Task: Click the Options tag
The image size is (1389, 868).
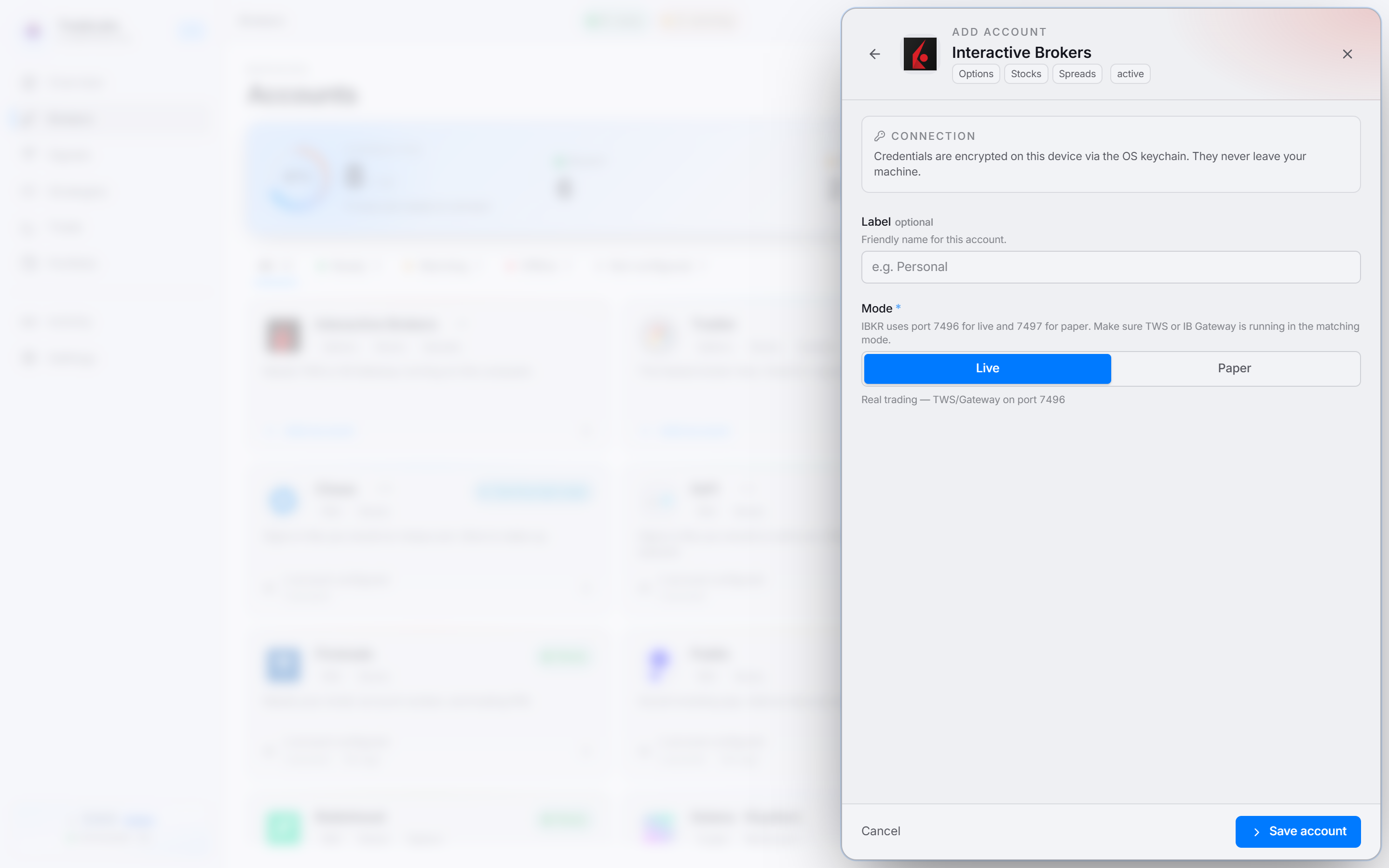Action: [976, 74]
